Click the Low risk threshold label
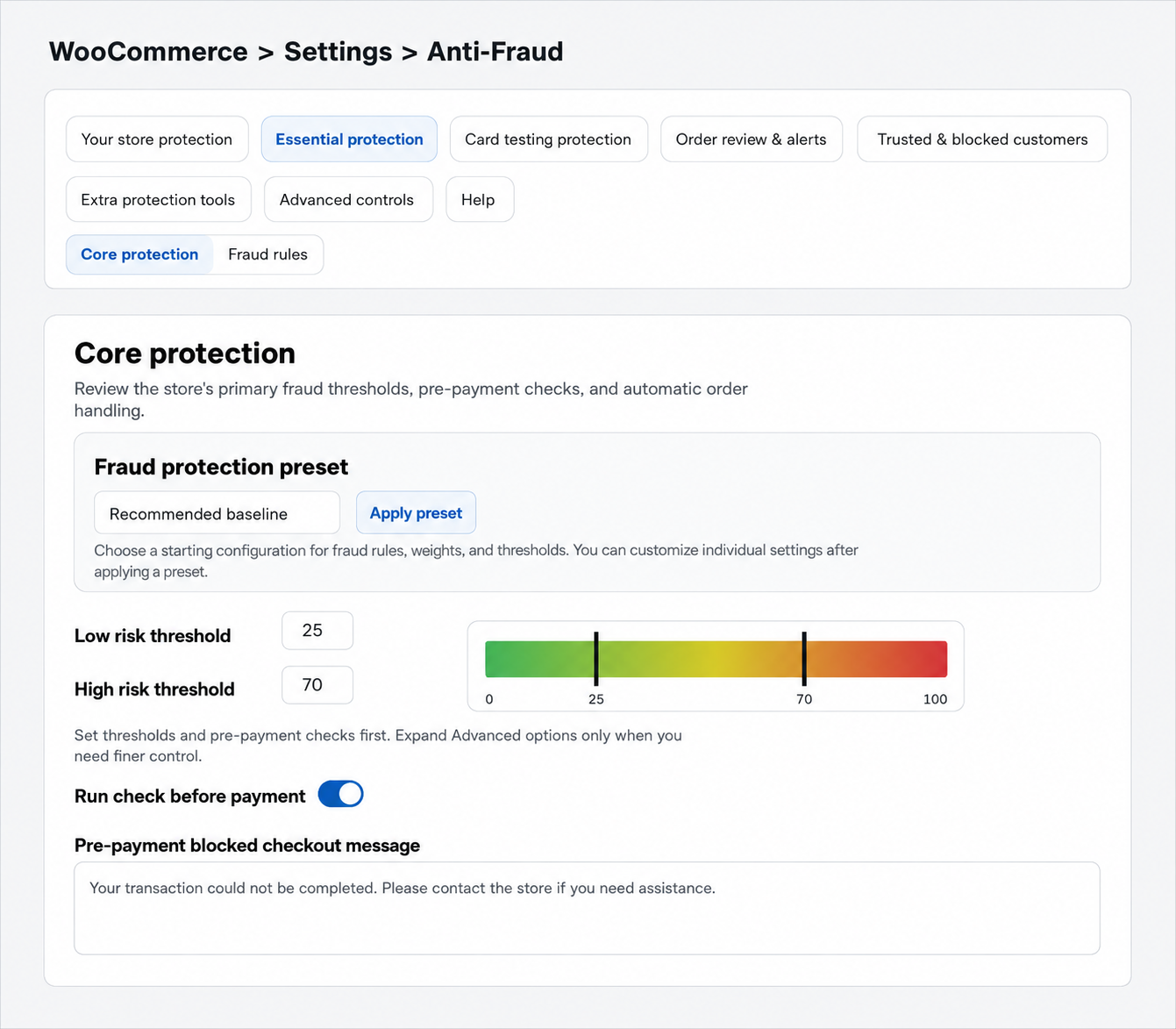Image resolution: width=1176 pixels, height=1029 pixels. (x=153, y=636)
